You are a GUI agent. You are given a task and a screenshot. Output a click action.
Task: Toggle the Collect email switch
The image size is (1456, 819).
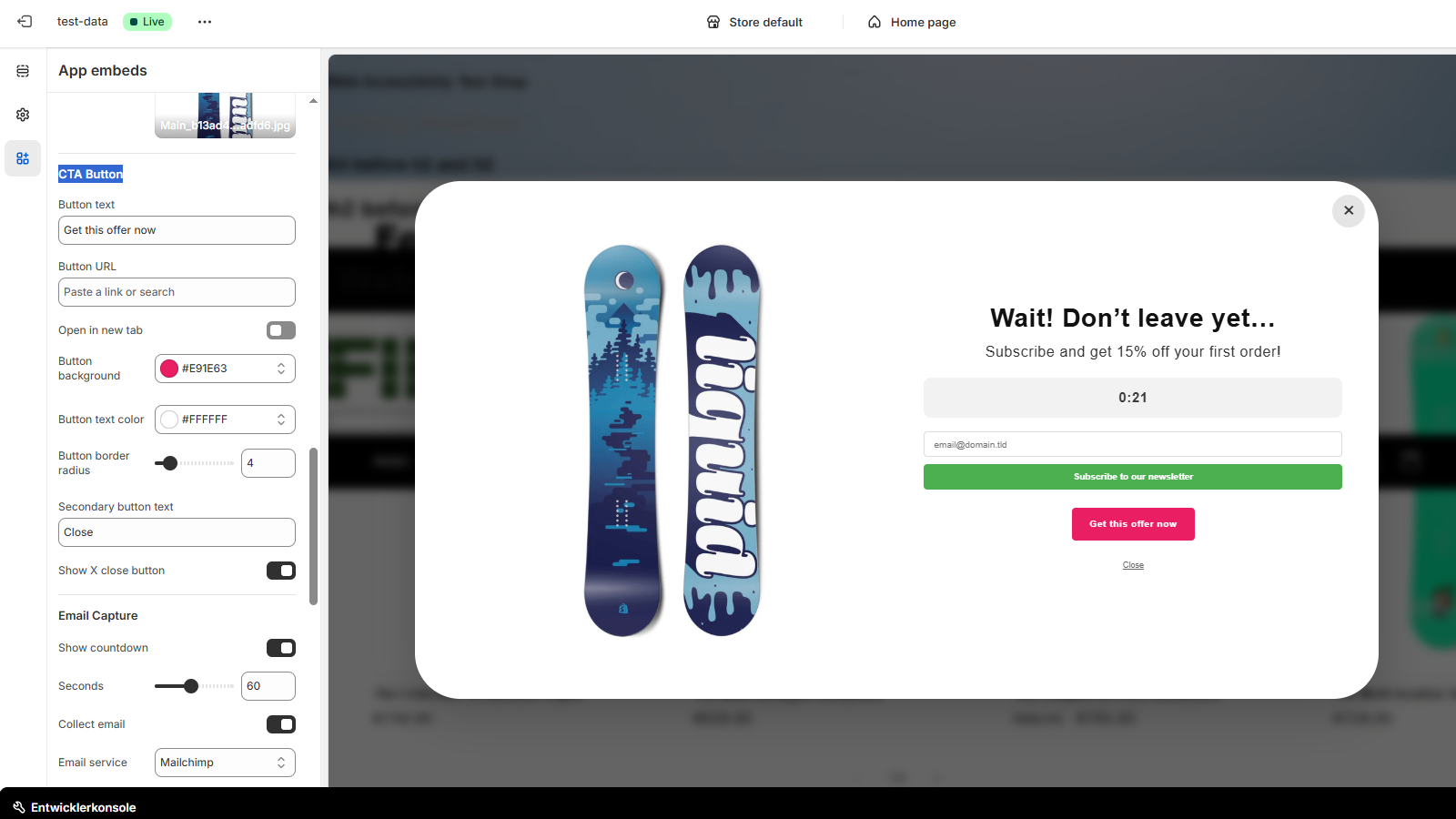[x=281, y=724]
